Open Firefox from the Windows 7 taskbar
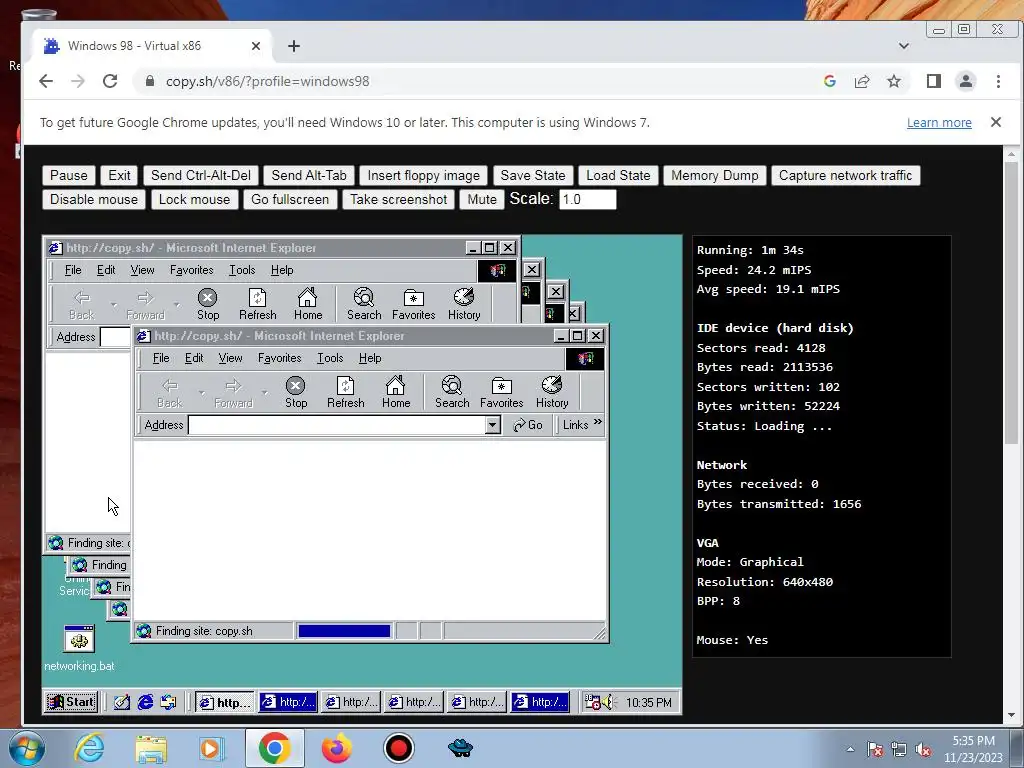1024x768 pixels. [x=336, y=748]
